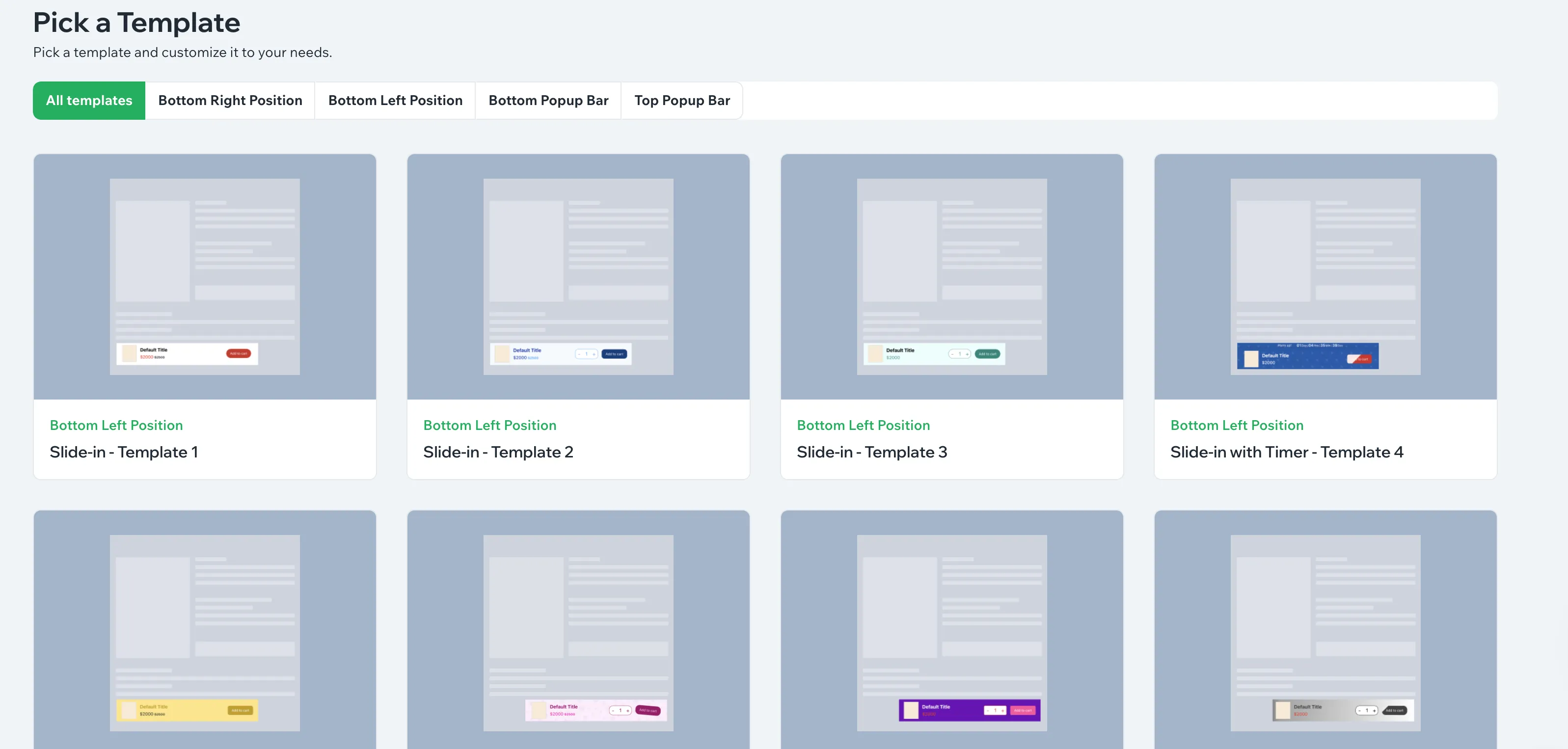The width and height of the screenshot is (1568, 749).
Task: Open the Top Popup Bar tab
Action: point(682,101)
